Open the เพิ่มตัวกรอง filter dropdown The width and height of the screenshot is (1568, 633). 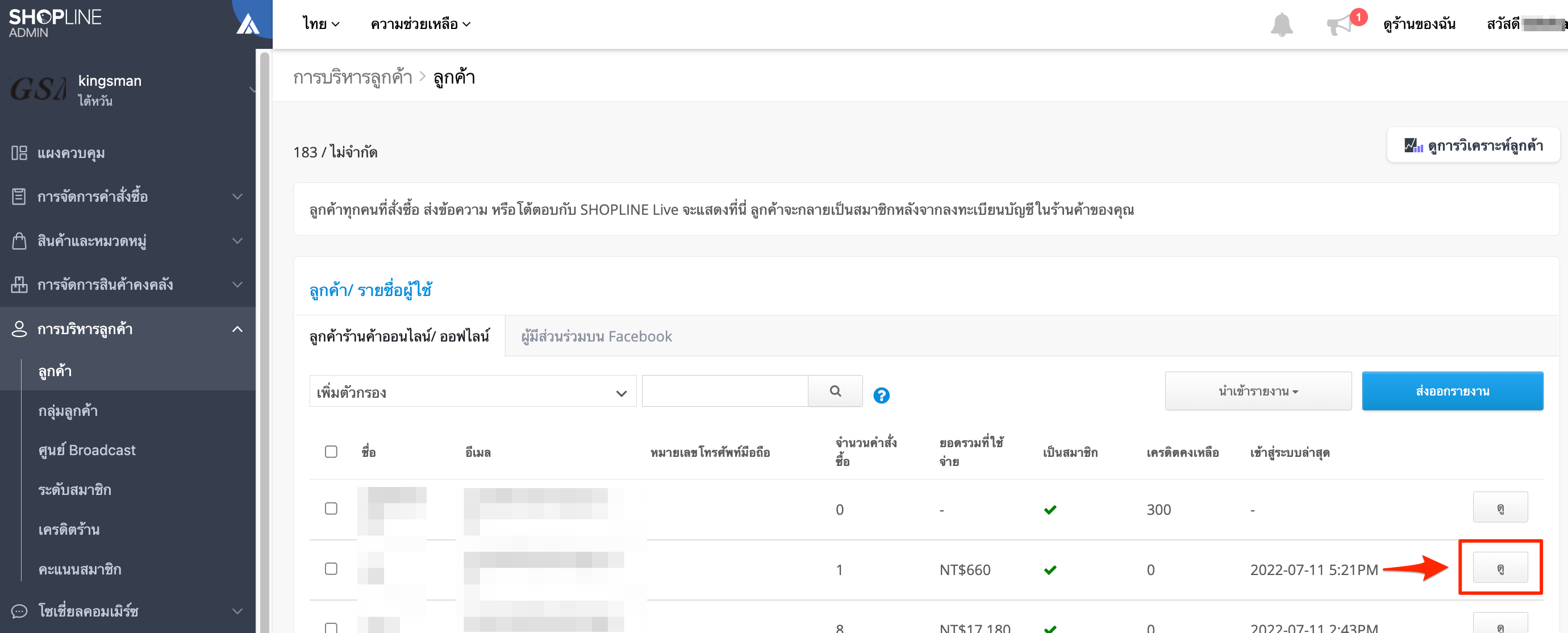pos(472,392)
